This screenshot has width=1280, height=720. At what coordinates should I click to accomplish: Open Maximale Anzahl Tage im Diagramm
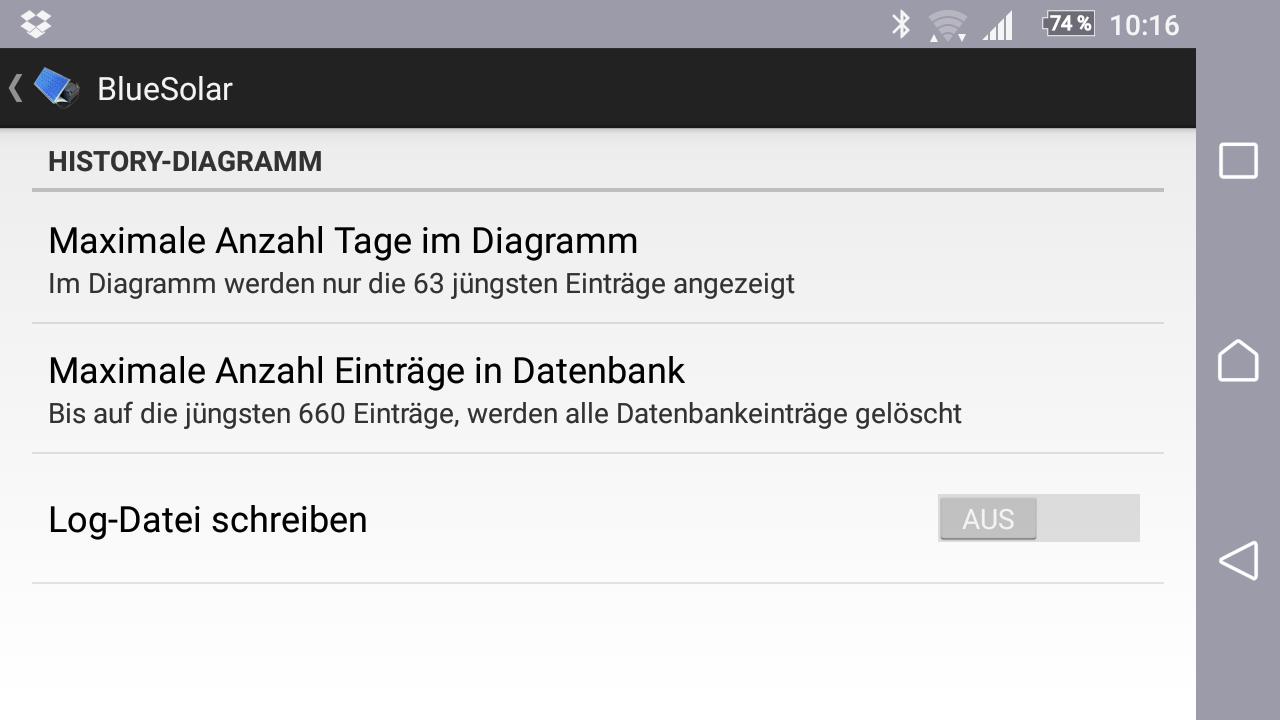click(x=598, y=259)
